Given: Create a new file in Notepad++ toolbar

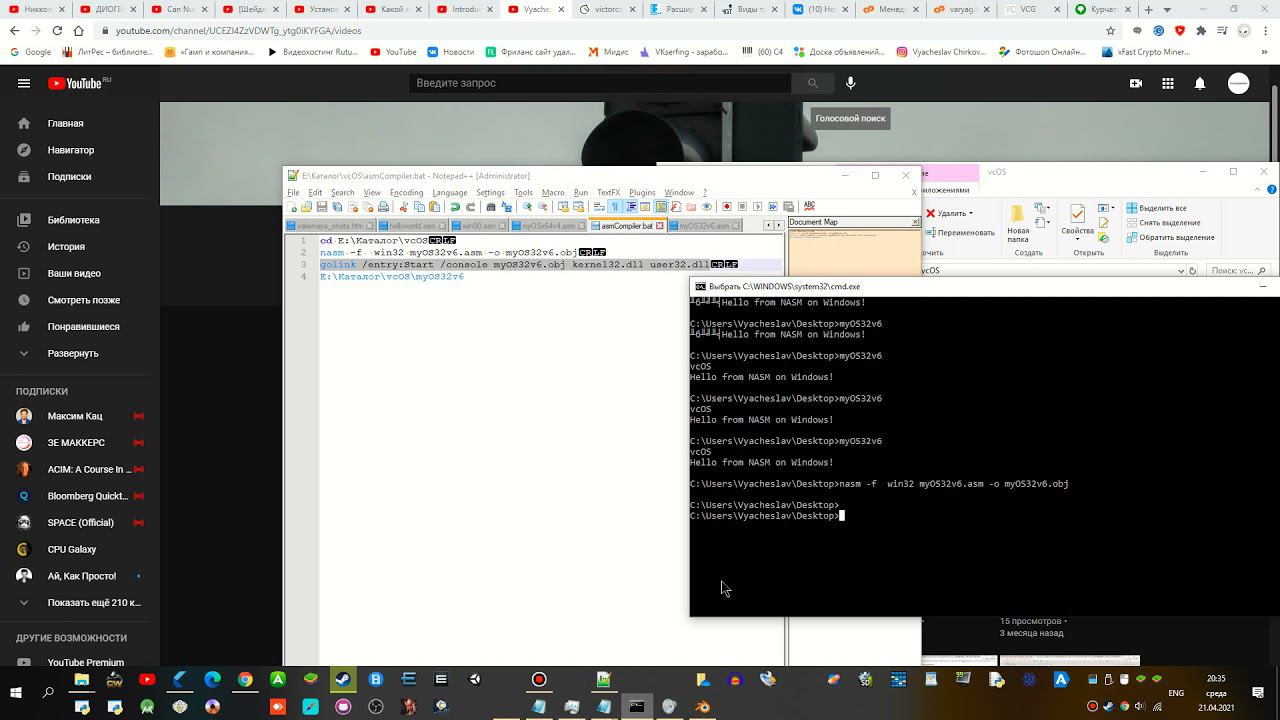Looking at the screenshot, I should 292,207.
